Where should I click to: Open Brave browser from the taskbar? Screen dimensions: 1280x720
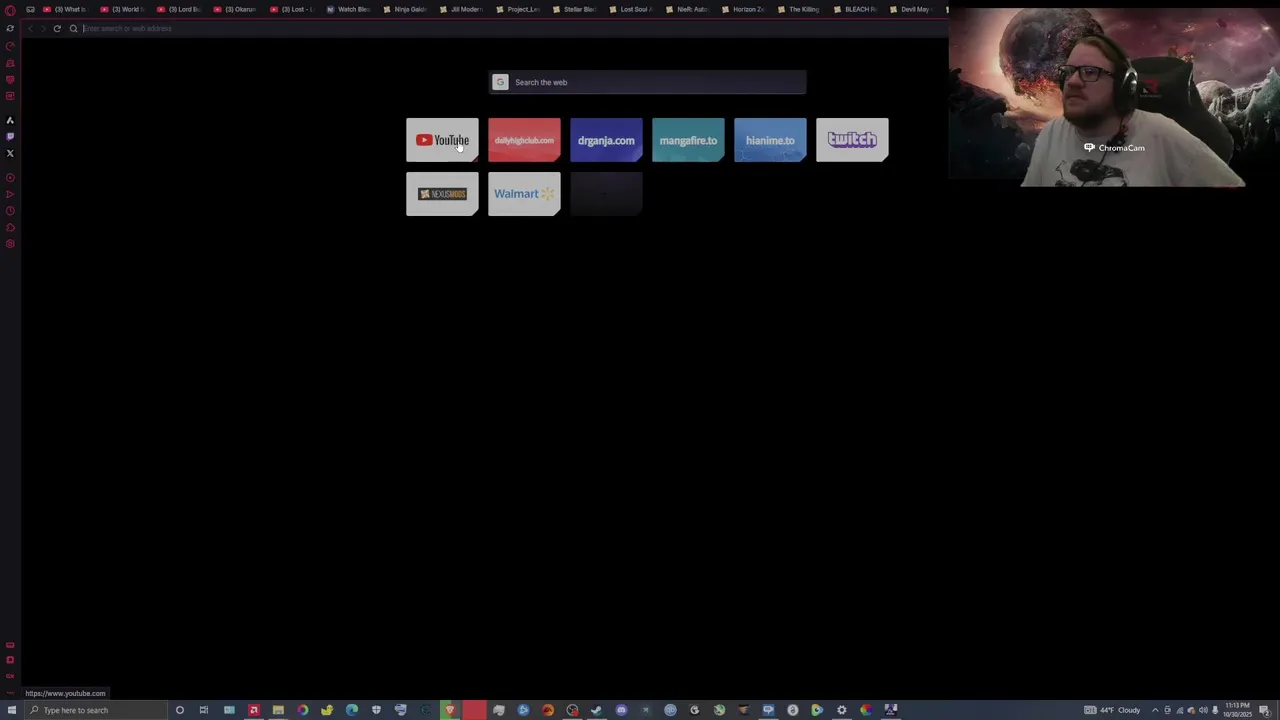tap(450, 710)
